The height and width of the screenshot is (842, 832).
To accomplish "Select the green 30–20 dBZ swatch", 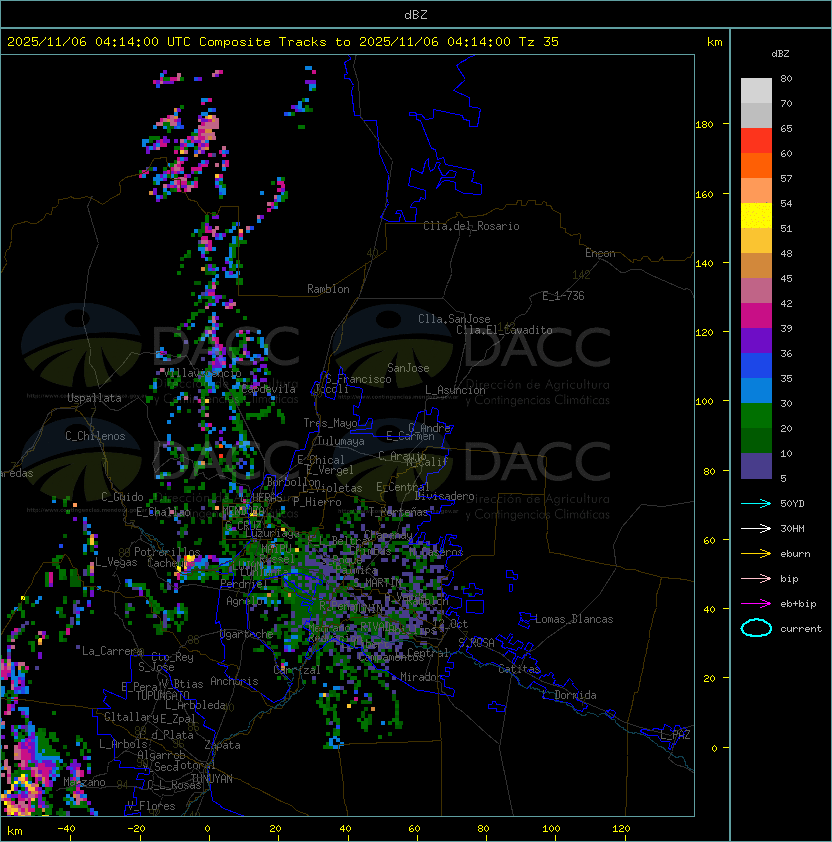I will (756, 416).
